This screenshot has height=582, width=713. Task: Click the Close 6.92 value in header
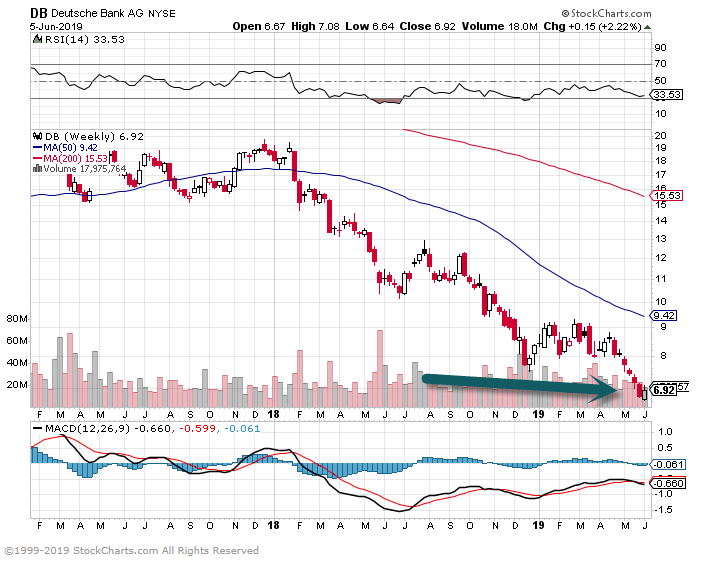pos(427,26)
